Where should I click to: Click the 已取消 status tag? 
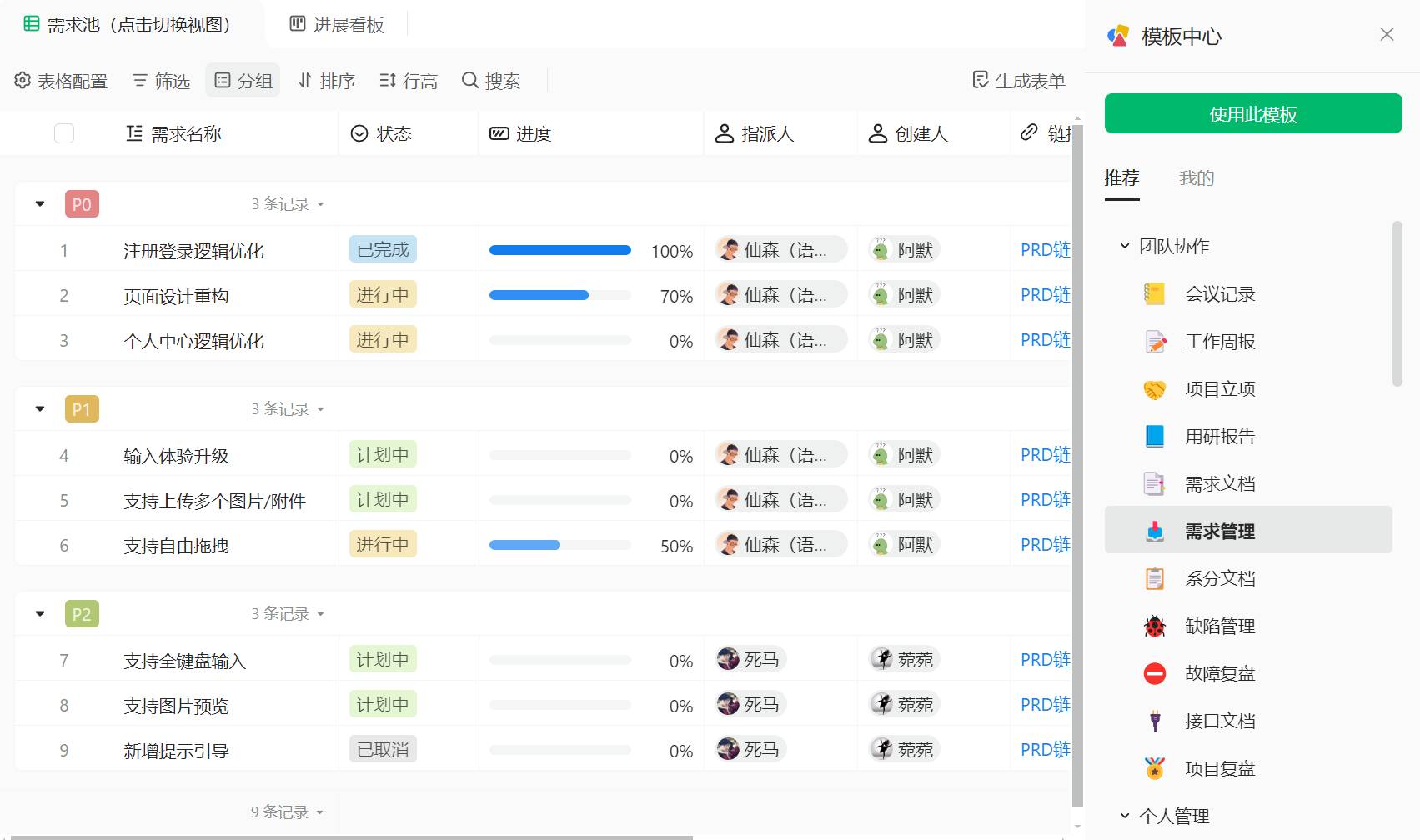pos(383,749)
